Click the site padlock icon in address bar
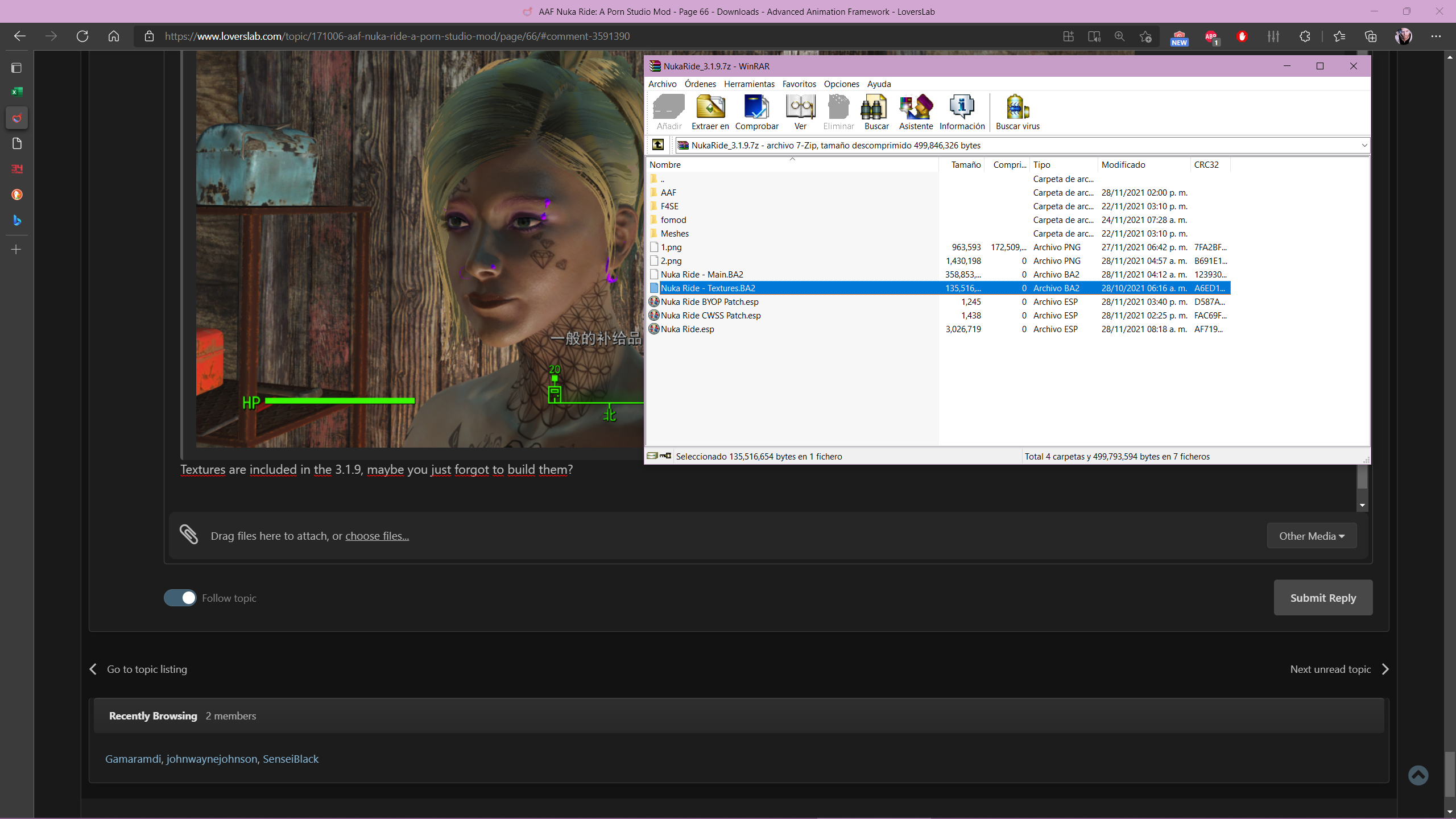1456x819 pixels. pyautogui.click(x=149, y=36)
